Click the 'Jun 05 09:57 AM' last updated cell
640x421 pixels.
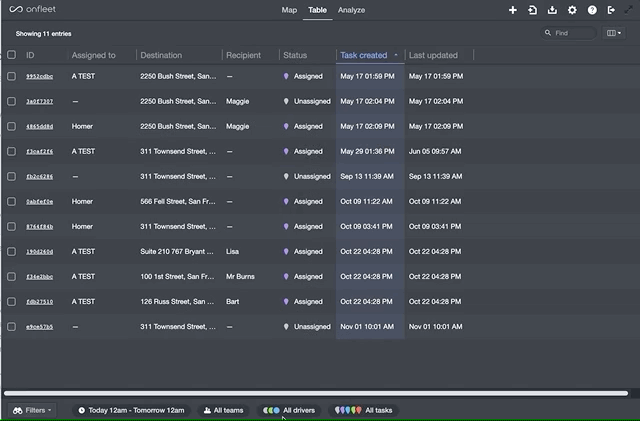[x=435, y=151]
